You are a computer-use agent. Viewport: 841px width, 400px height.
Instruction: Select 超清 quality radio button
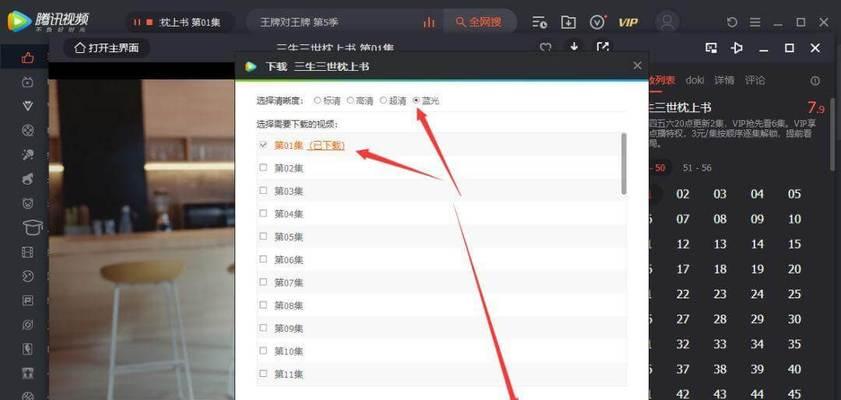coord(383,100)
